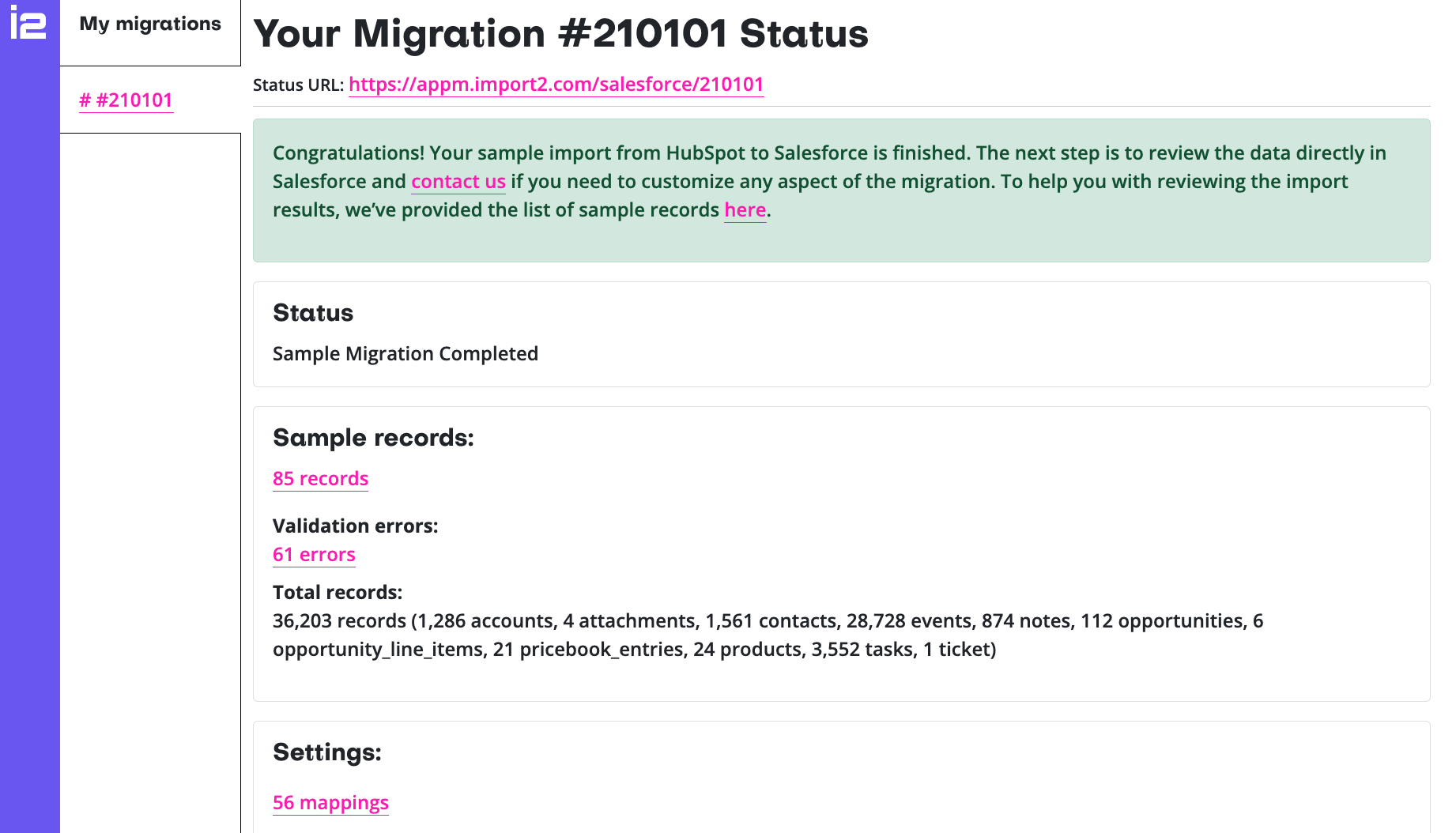Open the list of 61 validation errors
1456x833 pixels.
314,554
